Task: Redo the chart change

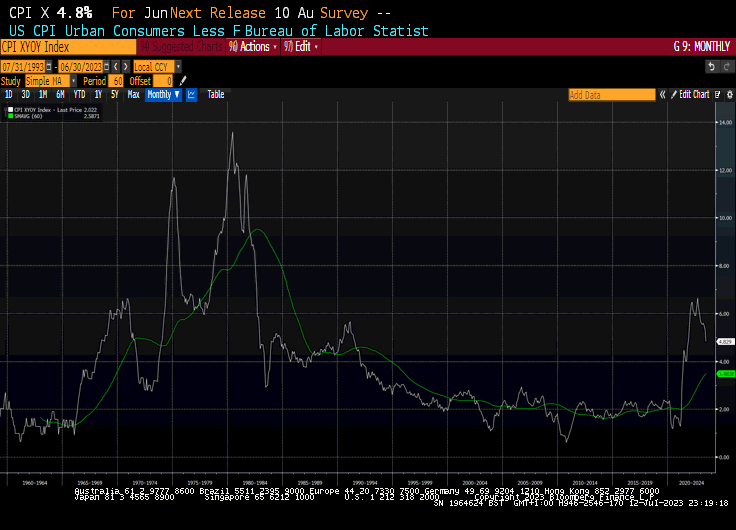Action: click(727, 67)
